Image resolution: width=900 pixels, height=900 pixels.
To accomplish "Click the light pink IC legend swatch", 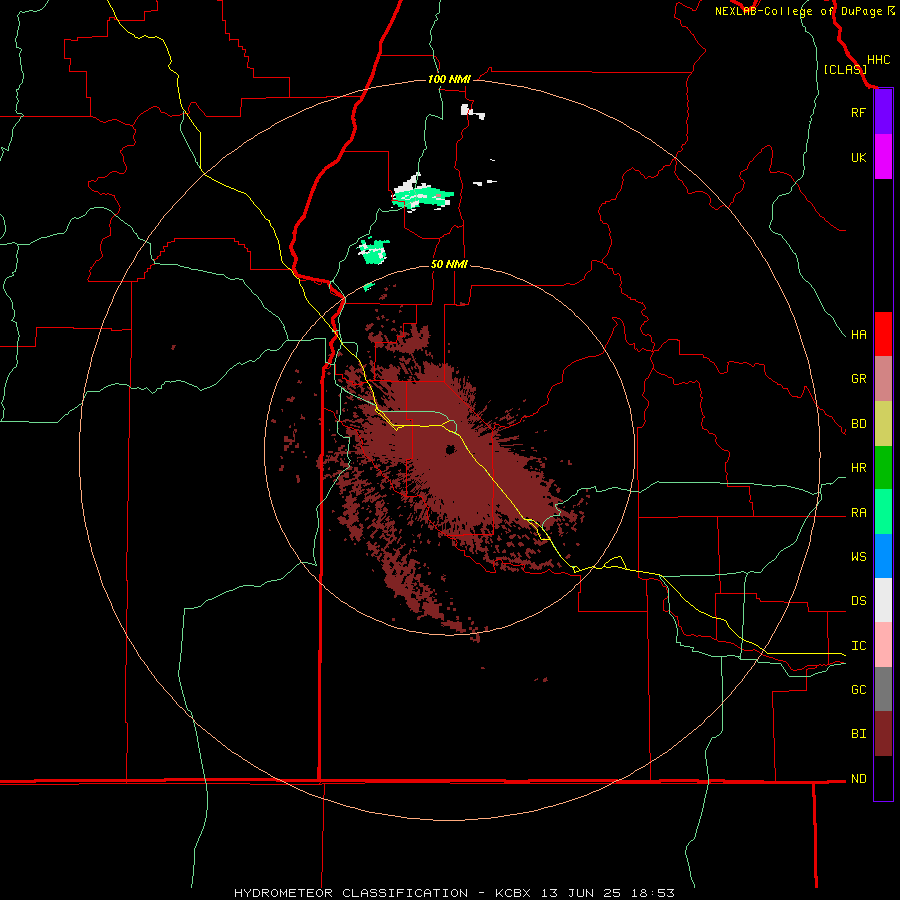I will coord(883,645).
